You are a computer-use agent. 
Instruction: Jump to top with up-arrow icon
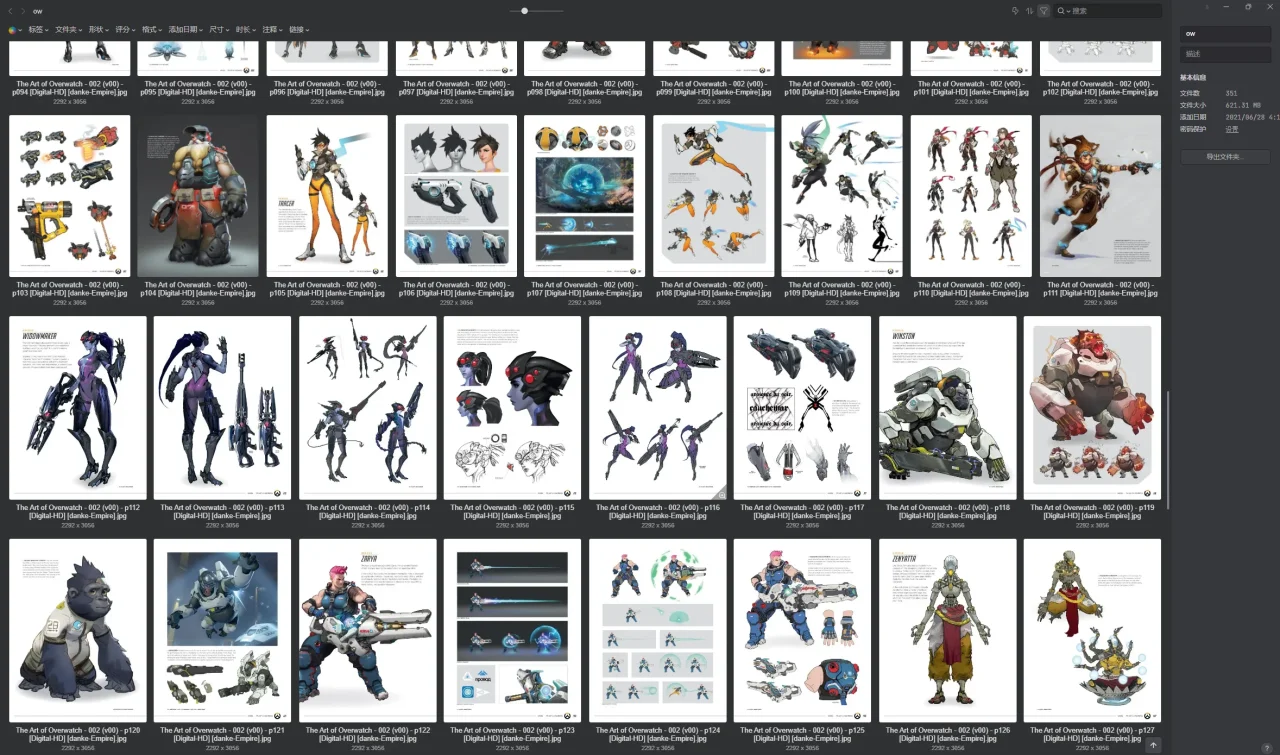point(1153,745)
